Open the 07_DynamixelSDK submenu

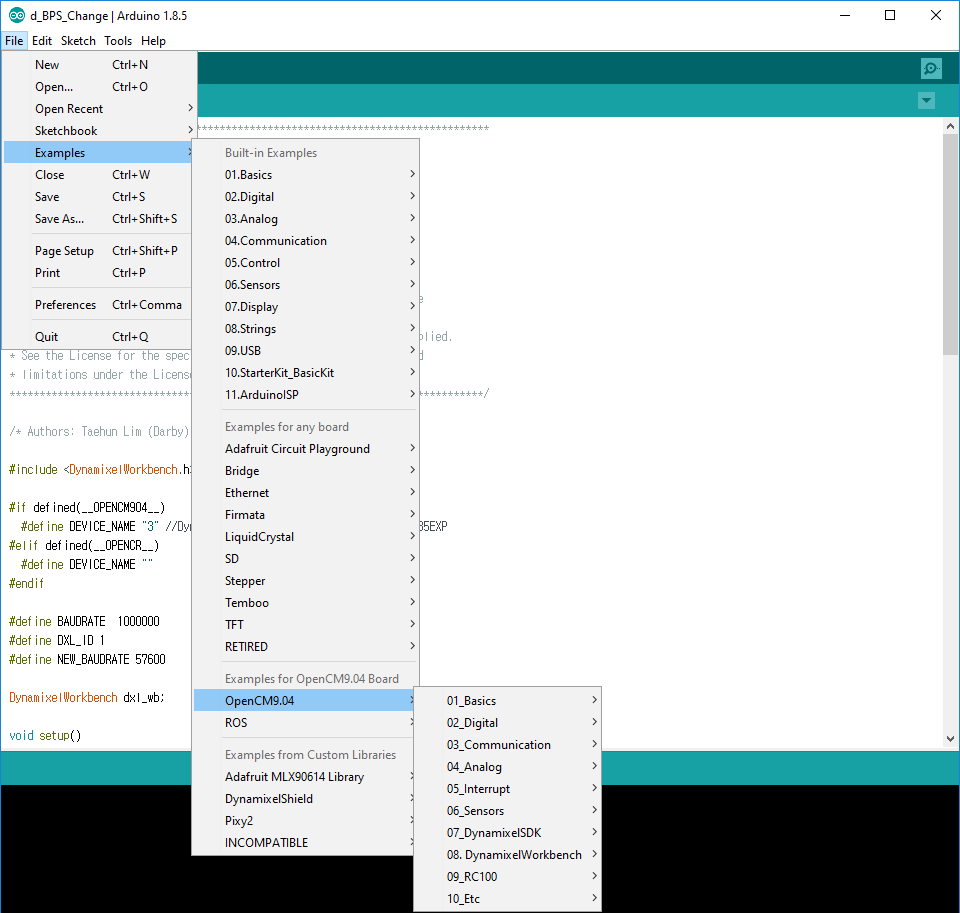click(x=508, y=833)
